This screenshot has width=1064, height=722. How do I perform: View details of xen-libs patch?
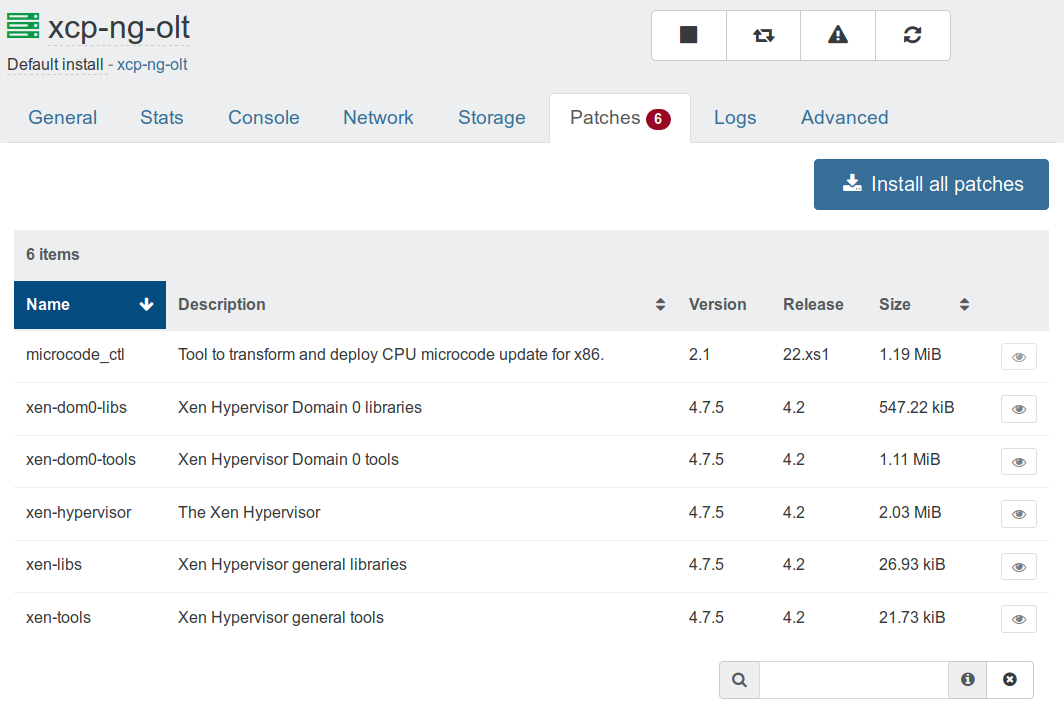pos(1019,567)
